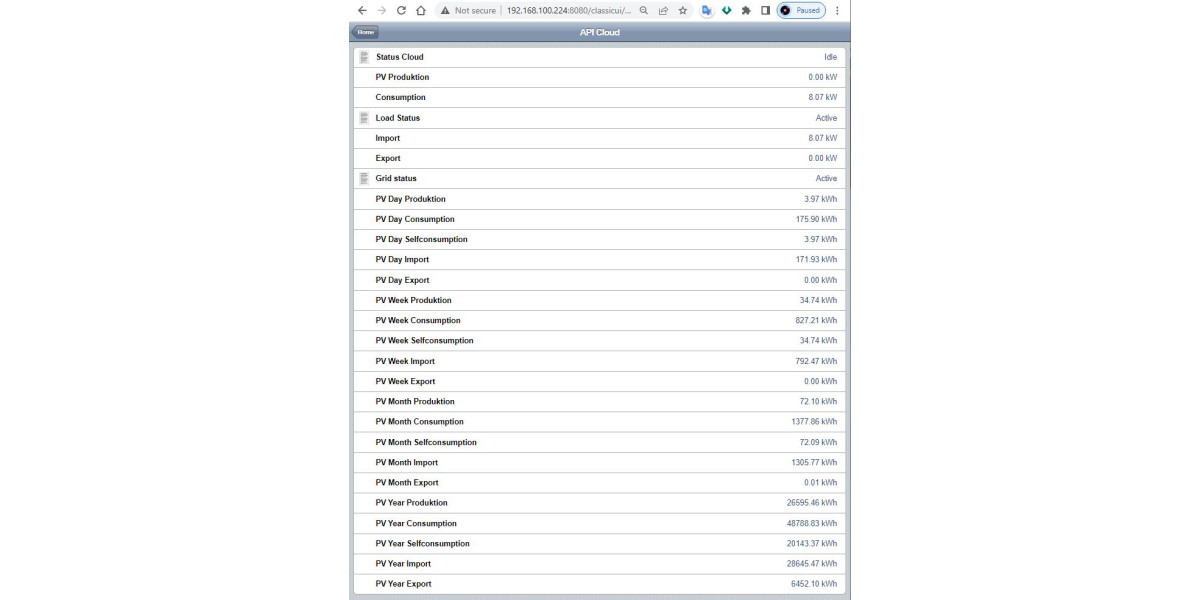Open the Google Translate extension icon
Viewport: 1200px width, 600px height.
tap(707, 10)
